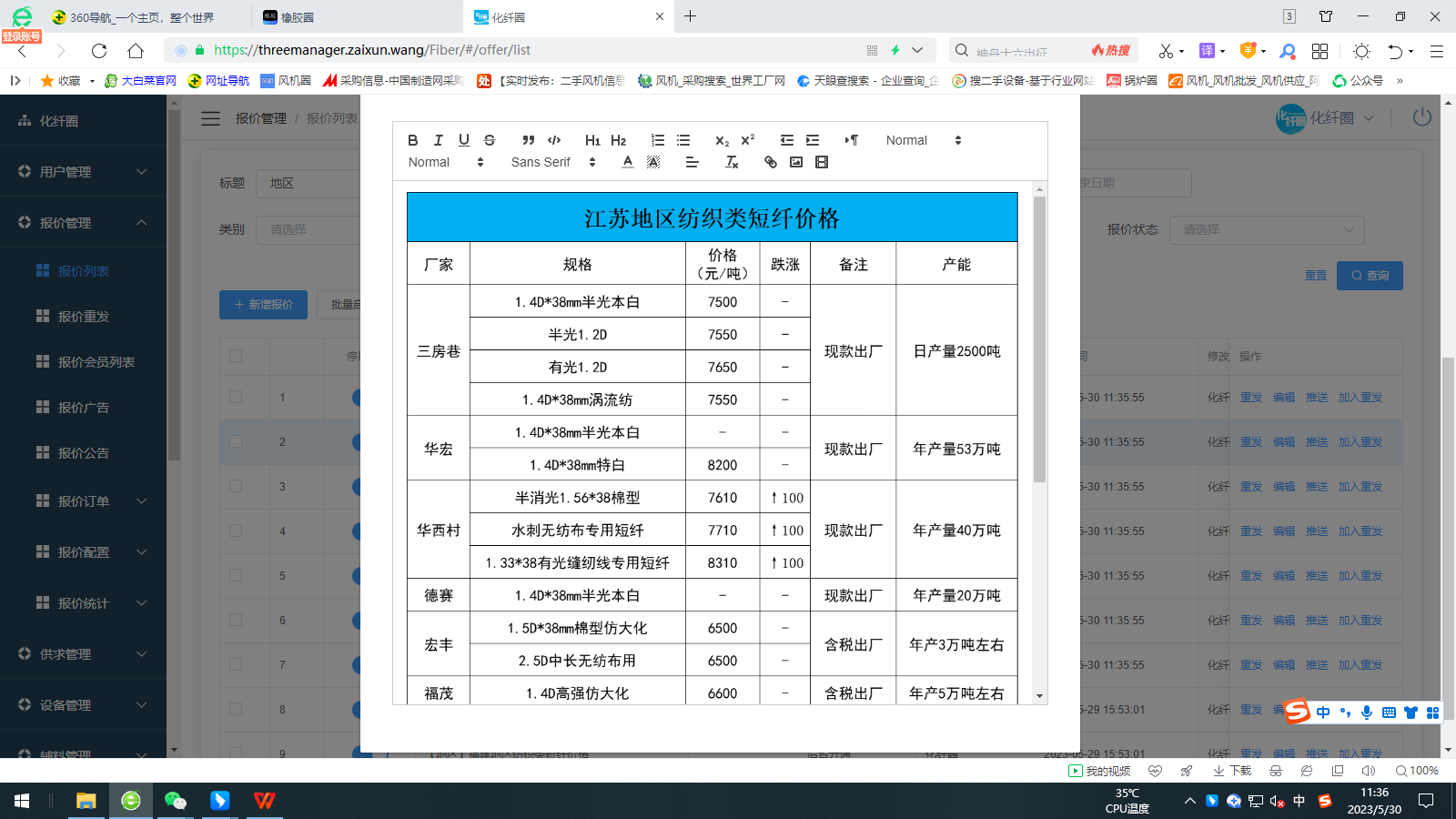Viewport: 1456px width, 819px height.
Task: Click the insert image icon
Action: pyautogui.click(x=796, y=162)
